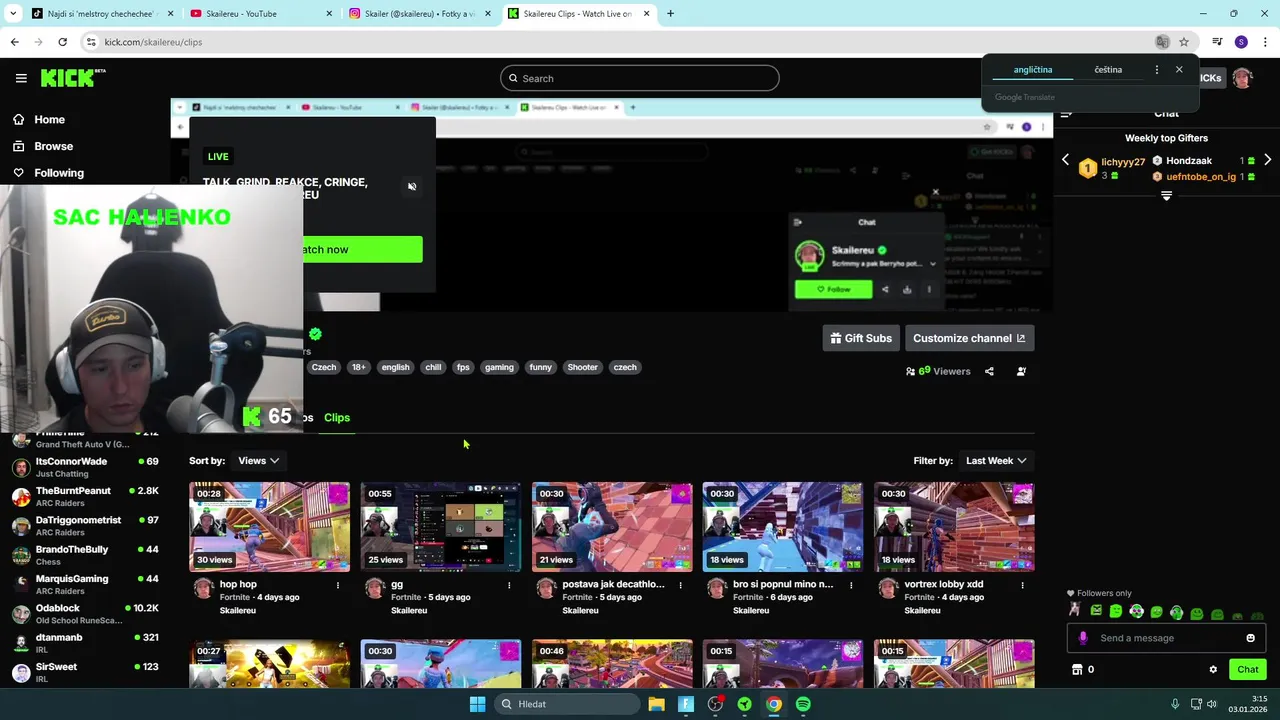Screen dimensions: 1280x720
Task: Close the Google Translate popup
Action: [1179, 69]
